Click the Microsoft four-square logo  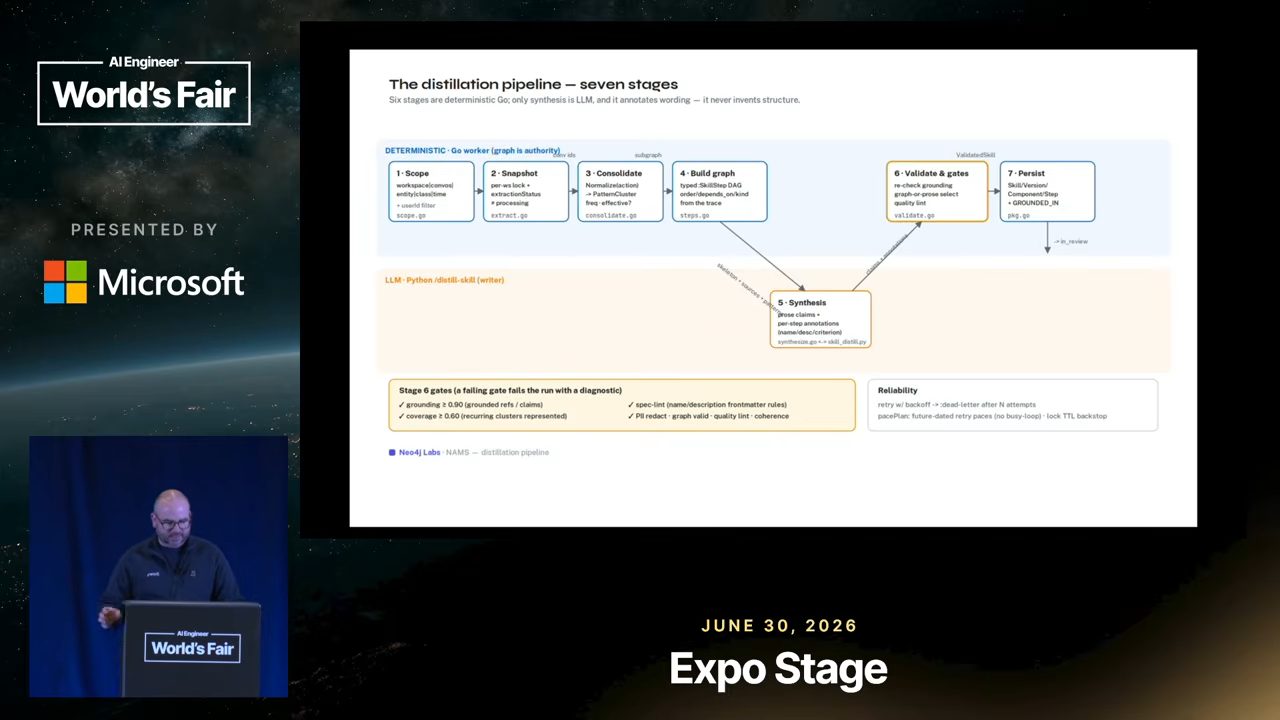pos(65,282)
